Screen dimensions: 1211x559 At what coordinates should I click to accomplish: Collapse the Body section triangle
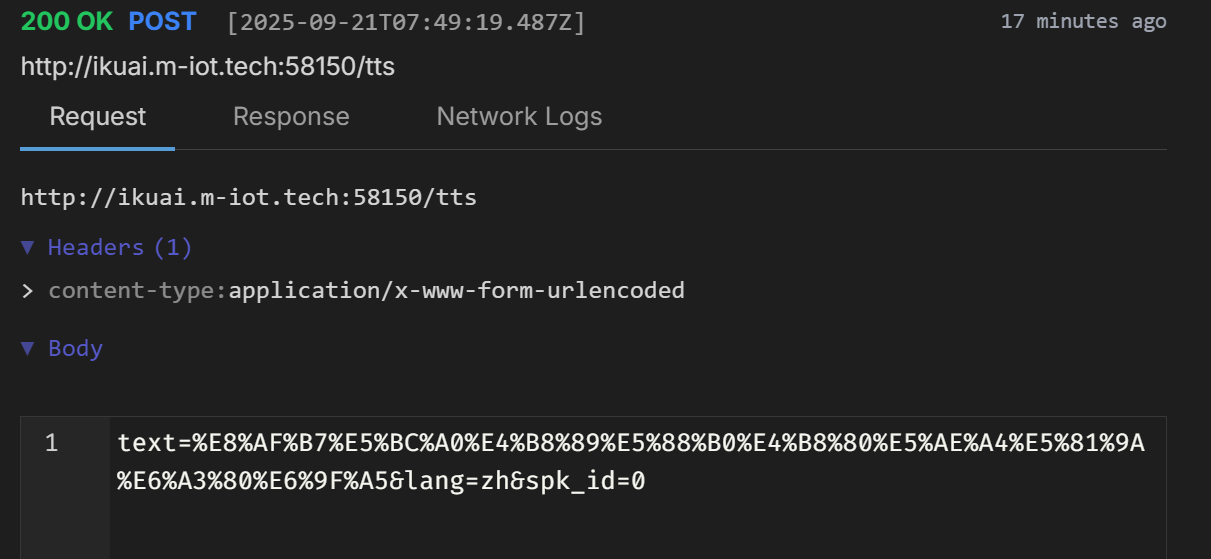[x=28, y=348]
